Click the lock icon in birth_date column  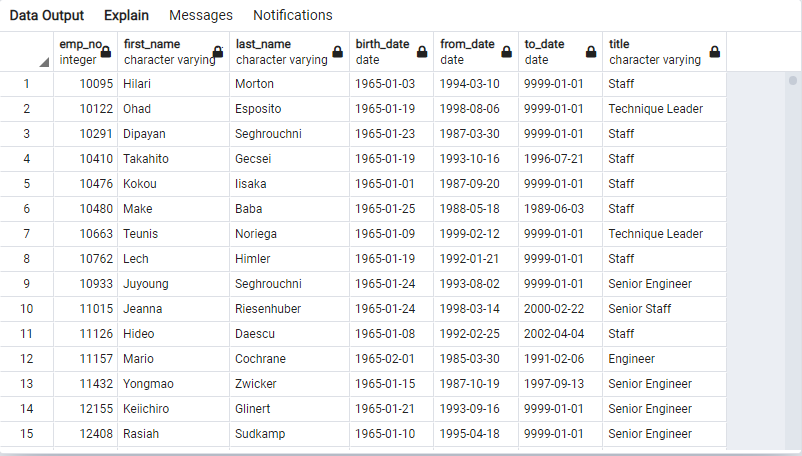(421, 52)
